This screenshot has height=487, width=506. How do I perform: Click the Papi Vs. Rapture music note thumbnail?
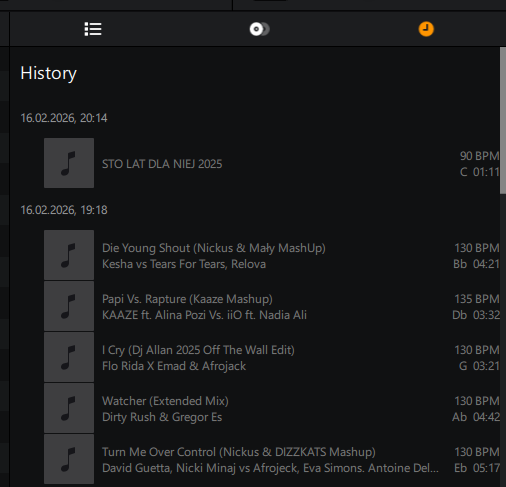click(x=69, y=306)
